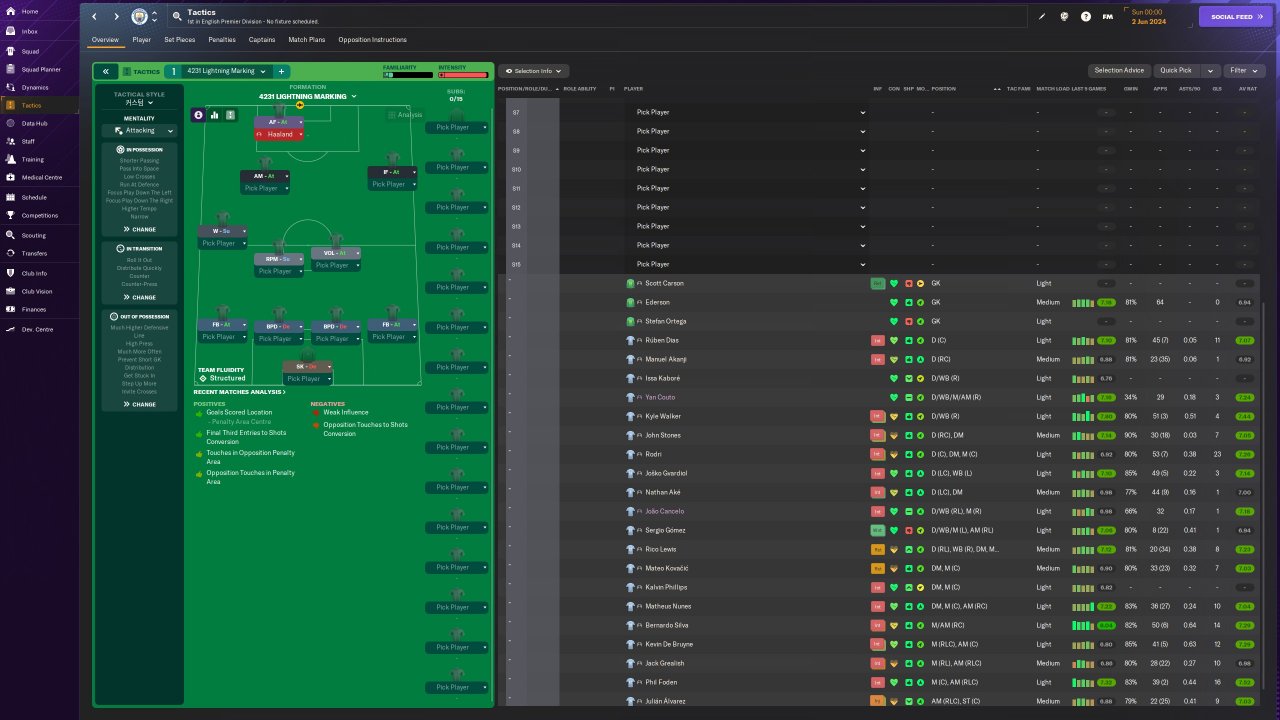This screenshot has width=1280, height=720.
Task: Go back with the left arrow
Action: tap(94, 17)
